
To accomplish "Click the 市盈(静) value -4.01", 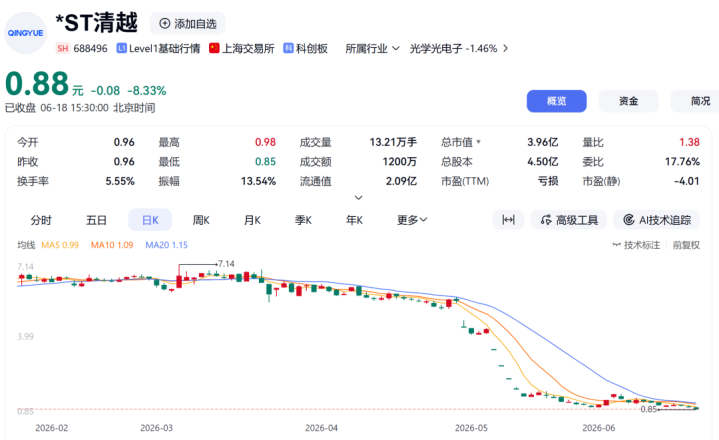I will (x=686, y=181).
